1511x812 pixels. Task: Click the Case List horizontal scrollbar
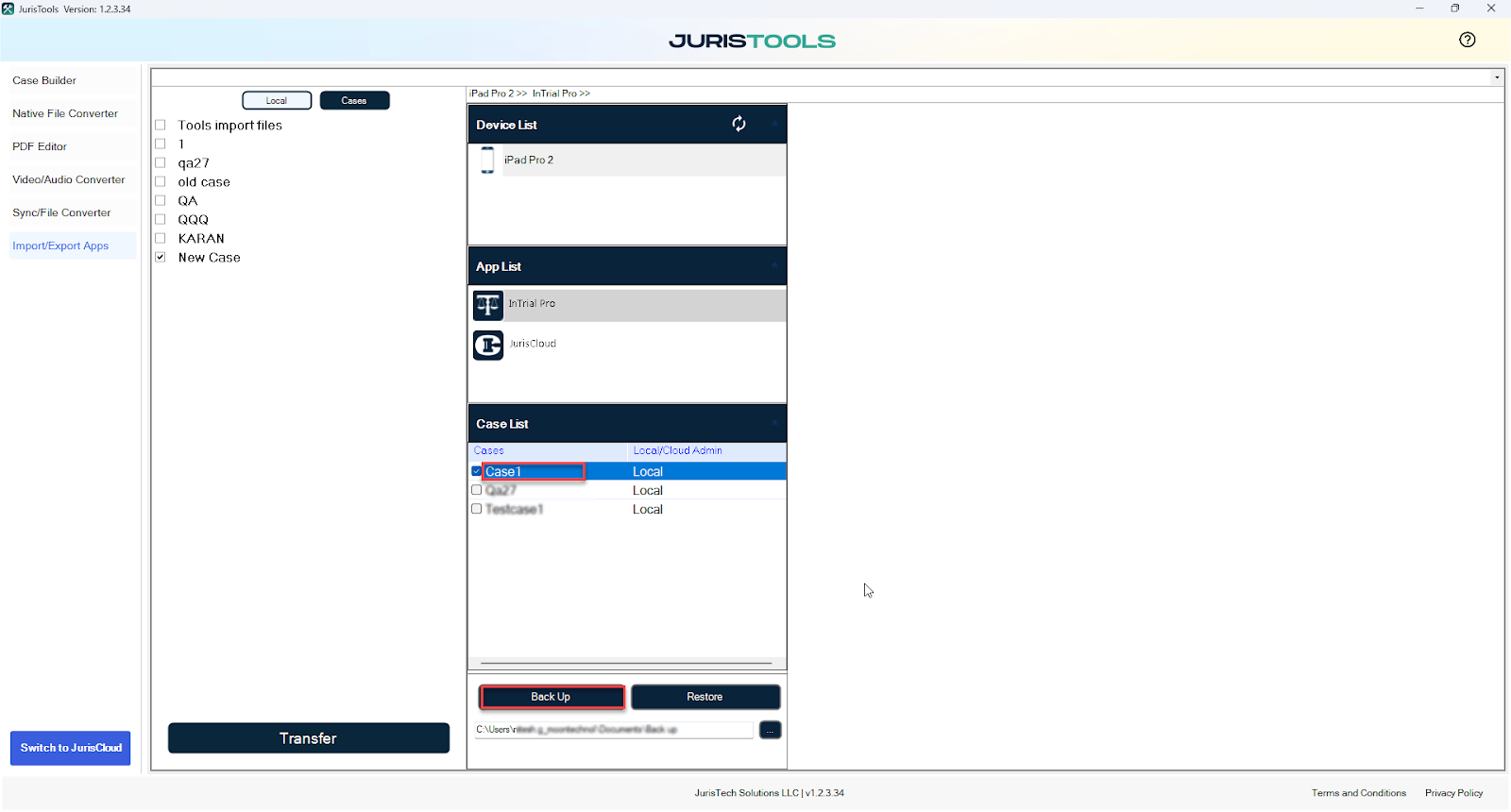pyautogui.click(x=626, y=663)
